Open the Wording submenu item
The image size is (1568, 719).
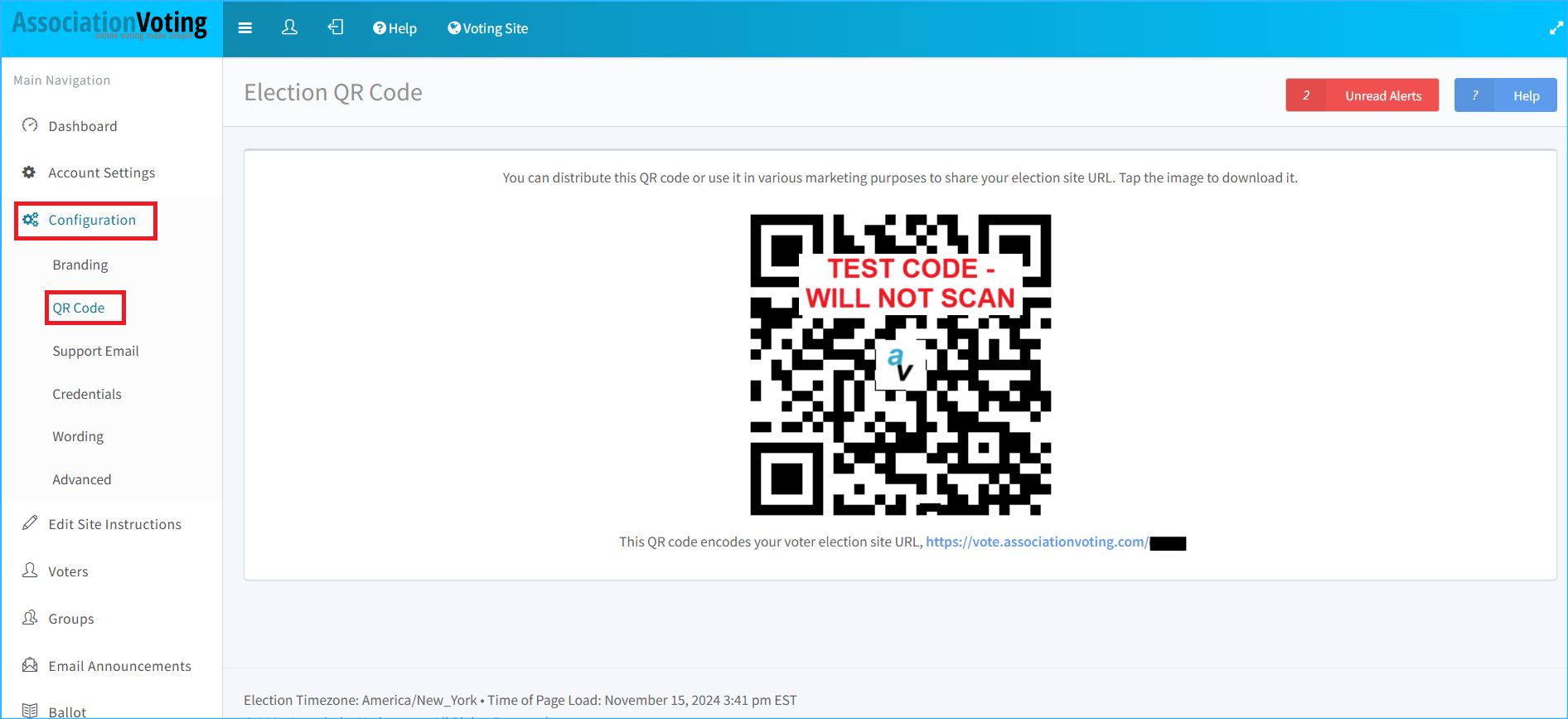[x=78, y=436]
